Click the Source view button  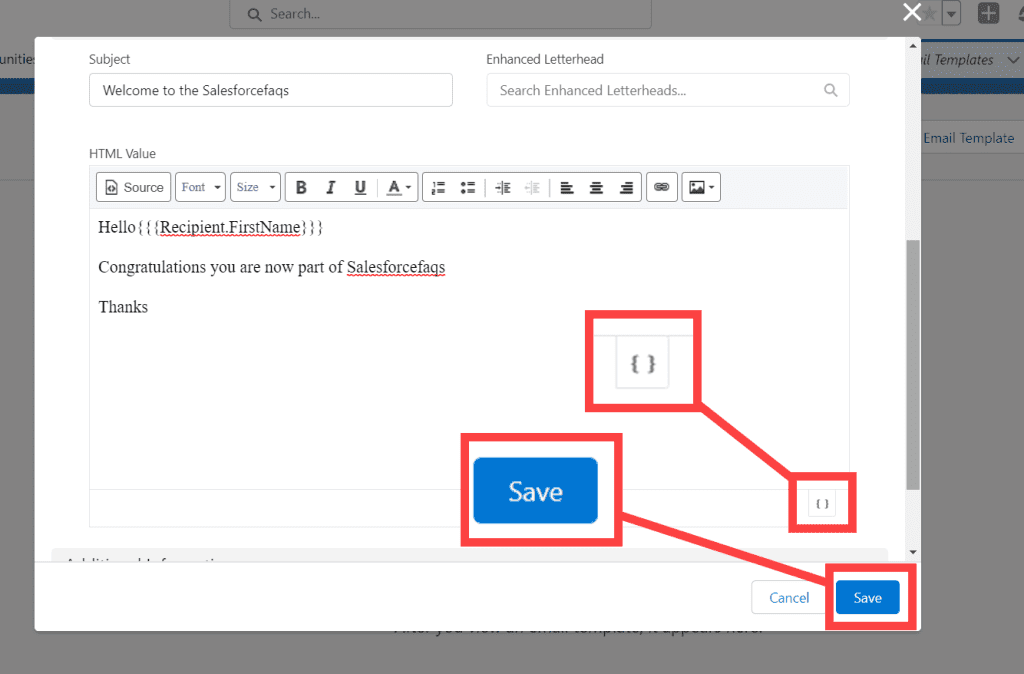(133, 187)
